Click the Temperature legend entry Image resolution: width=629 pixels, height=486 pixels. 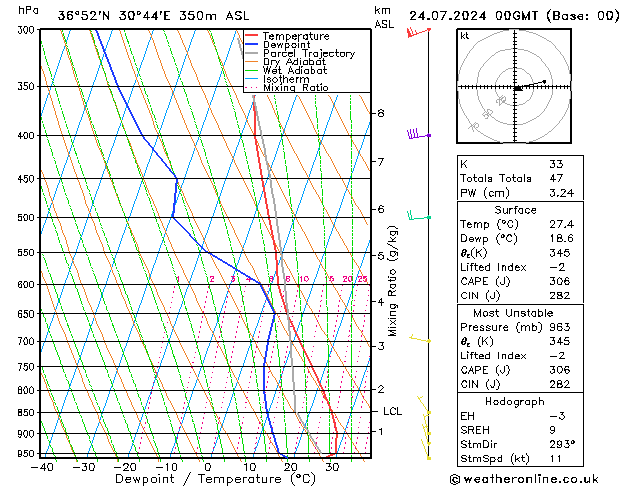click(x=296, y=36)
